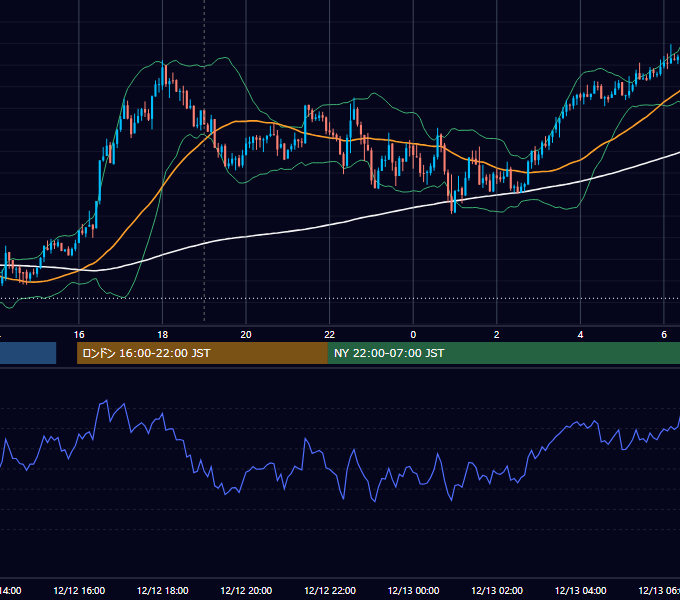Click the hour label 6 on price chart axis
680x600 pixels.
point(664,335)
